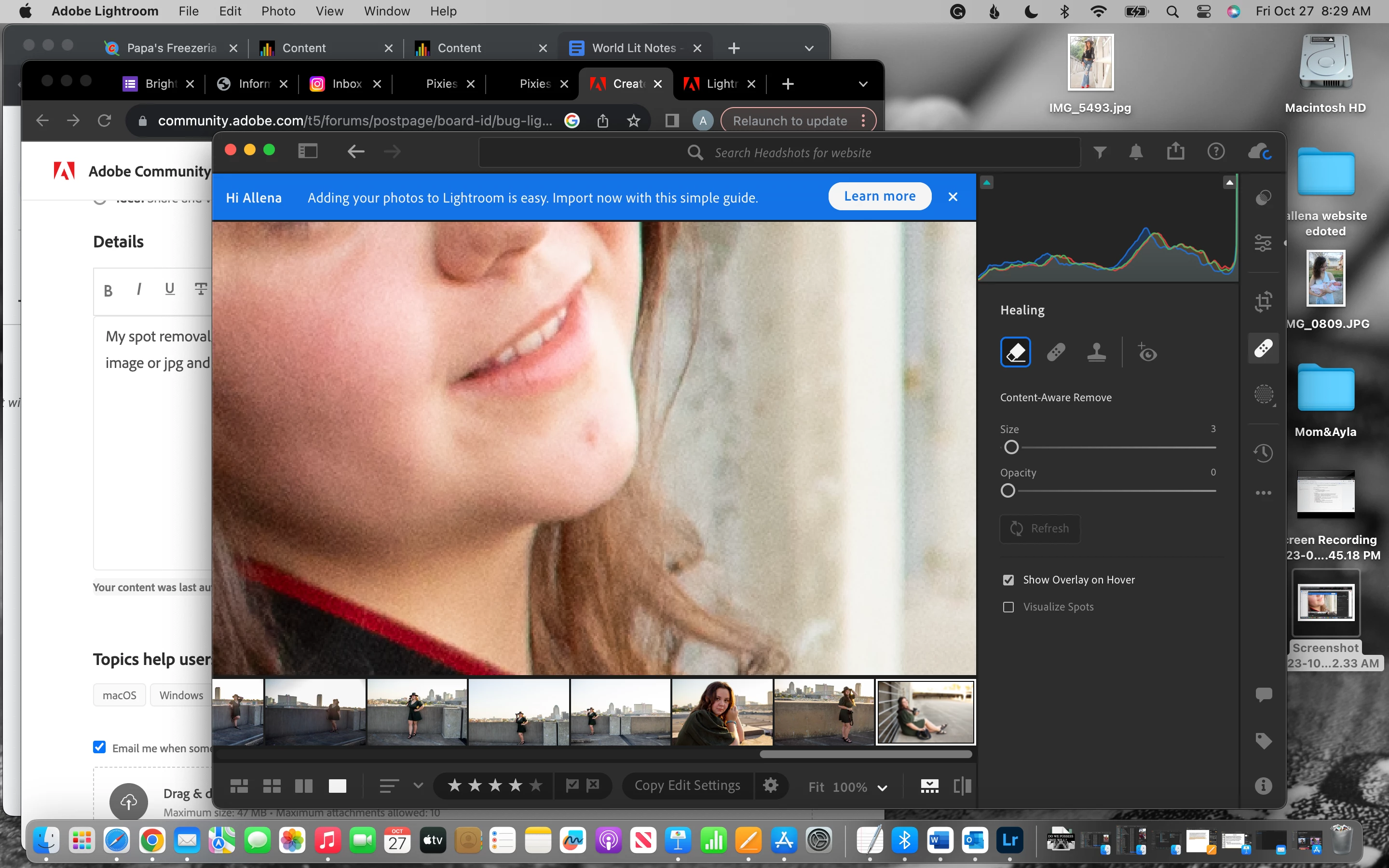Viewport: 1389px width, 868px height.
Task: Click the Size slider handle
Action: [1011, 447]
